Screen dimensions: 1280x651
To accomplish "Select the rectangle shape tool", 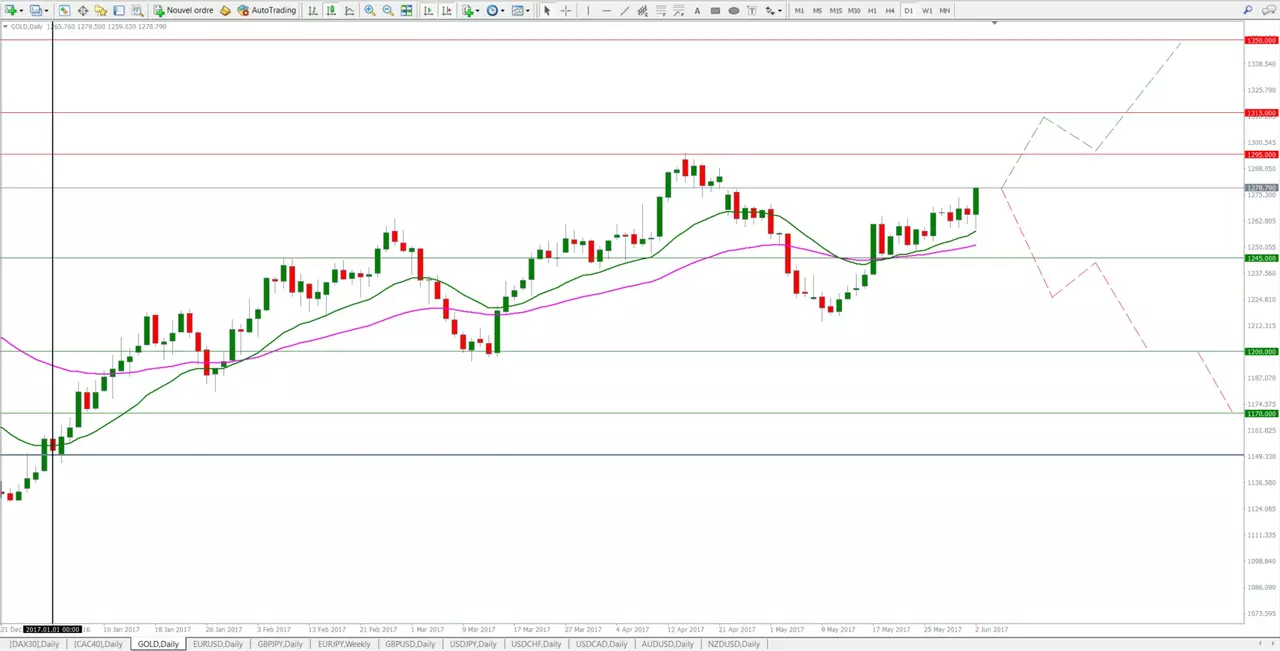I will click(715, 10).
